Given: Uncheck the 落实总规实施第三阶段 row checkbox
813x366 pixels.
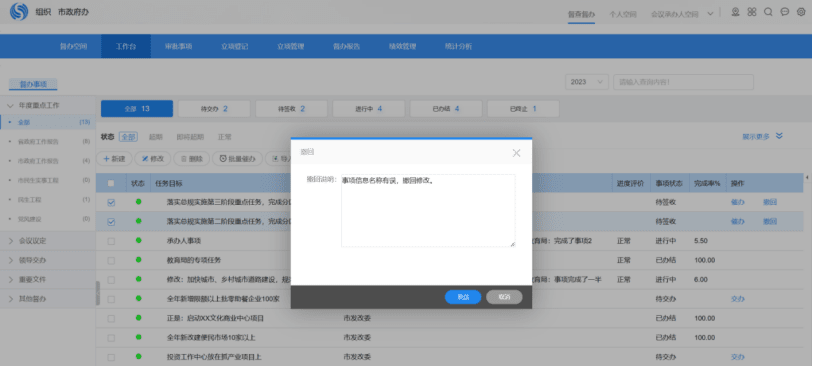Looking at the screenshot, I should 111,202.
